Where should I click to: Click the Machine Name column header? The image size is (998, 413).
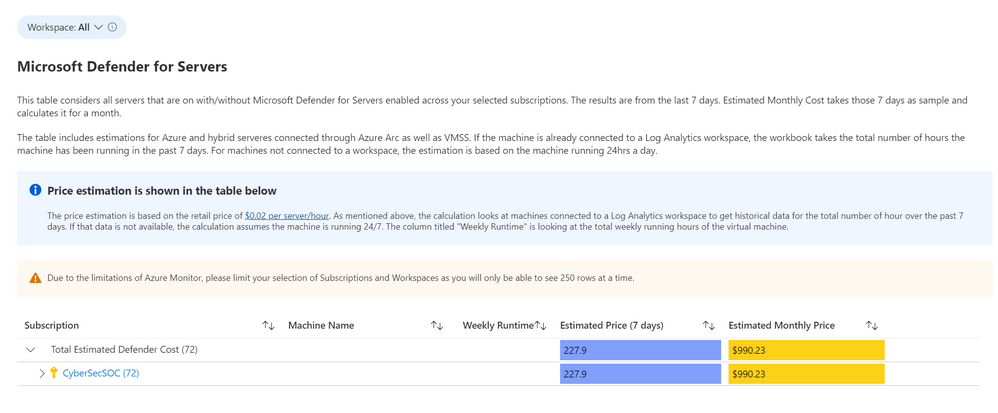(x=321, y=325)
